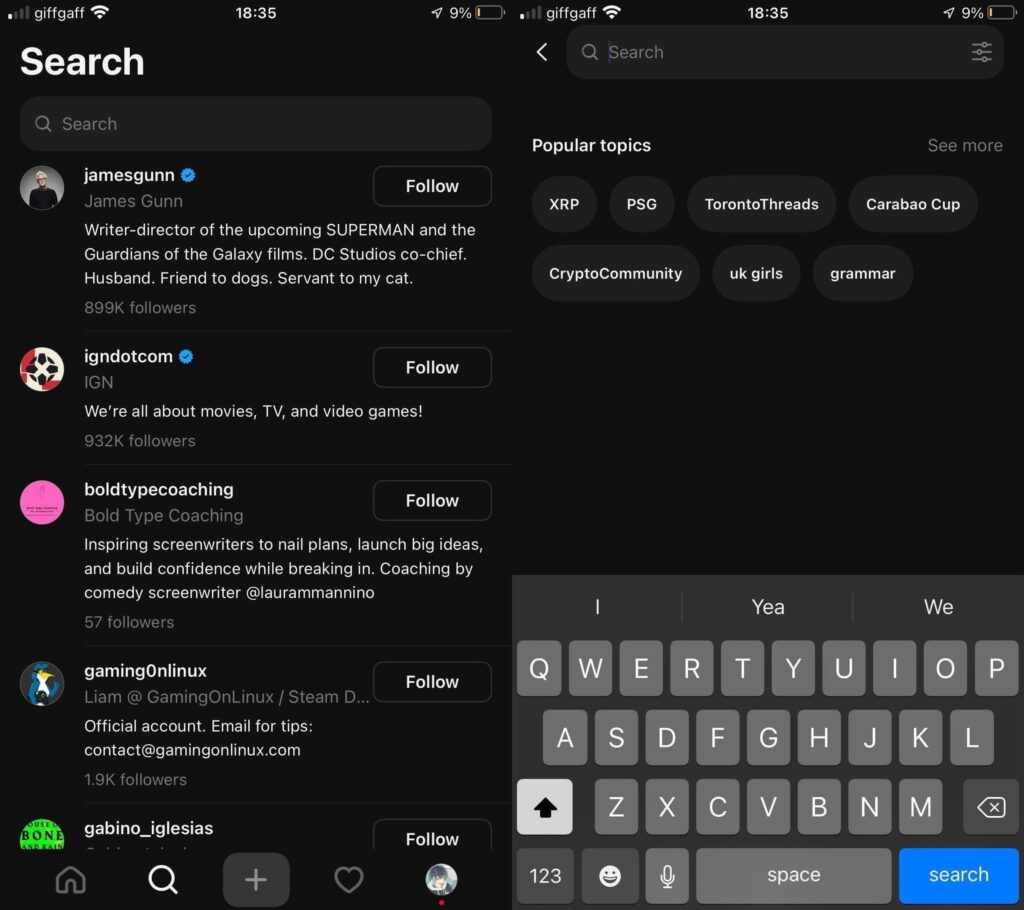
Task: Select the CryptoCommunity topic
Action: click(x=615, y=273)
